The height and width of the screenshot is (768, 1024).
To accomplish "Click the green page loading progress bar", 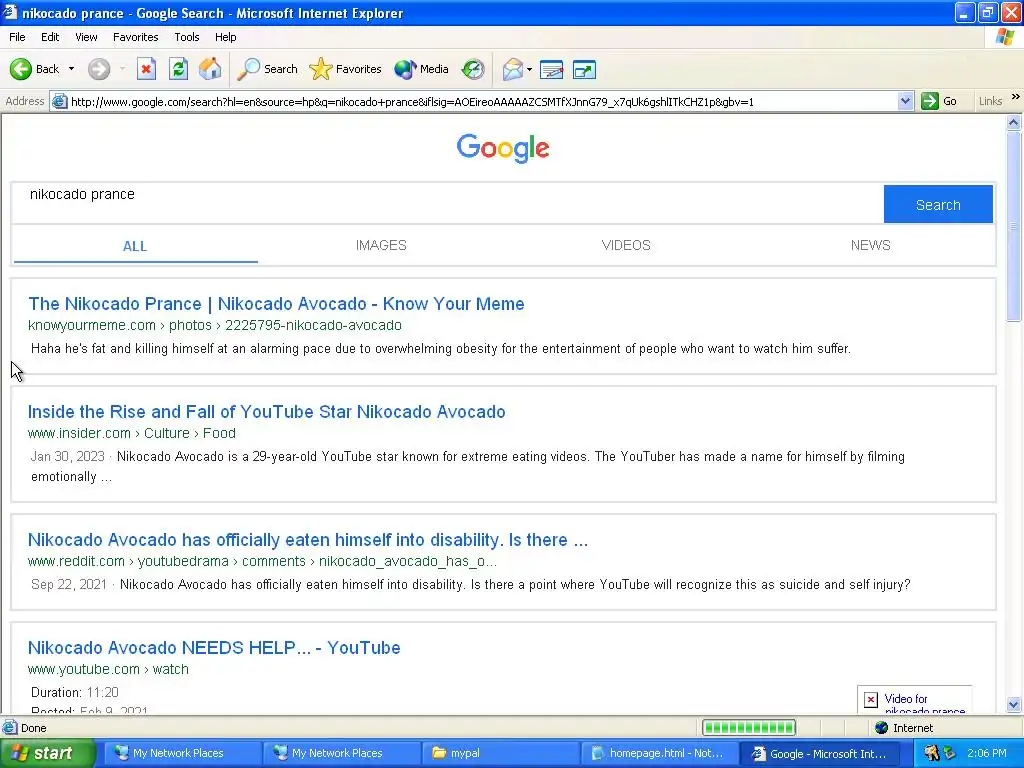I will coord(748,728).
